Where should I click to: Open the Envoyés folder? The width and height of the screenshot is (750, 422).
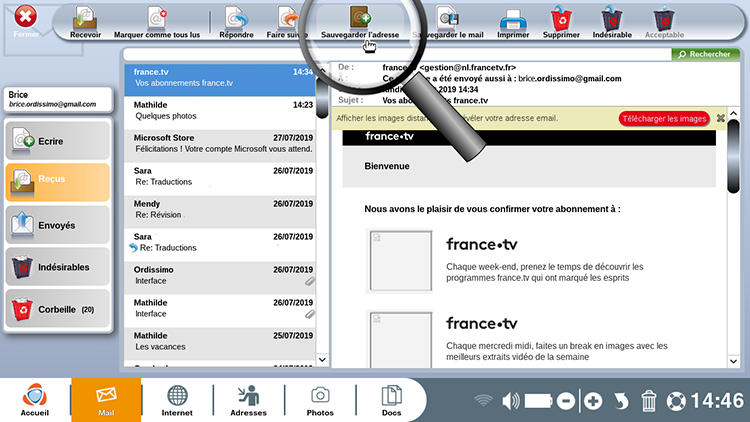coord(57,225)
